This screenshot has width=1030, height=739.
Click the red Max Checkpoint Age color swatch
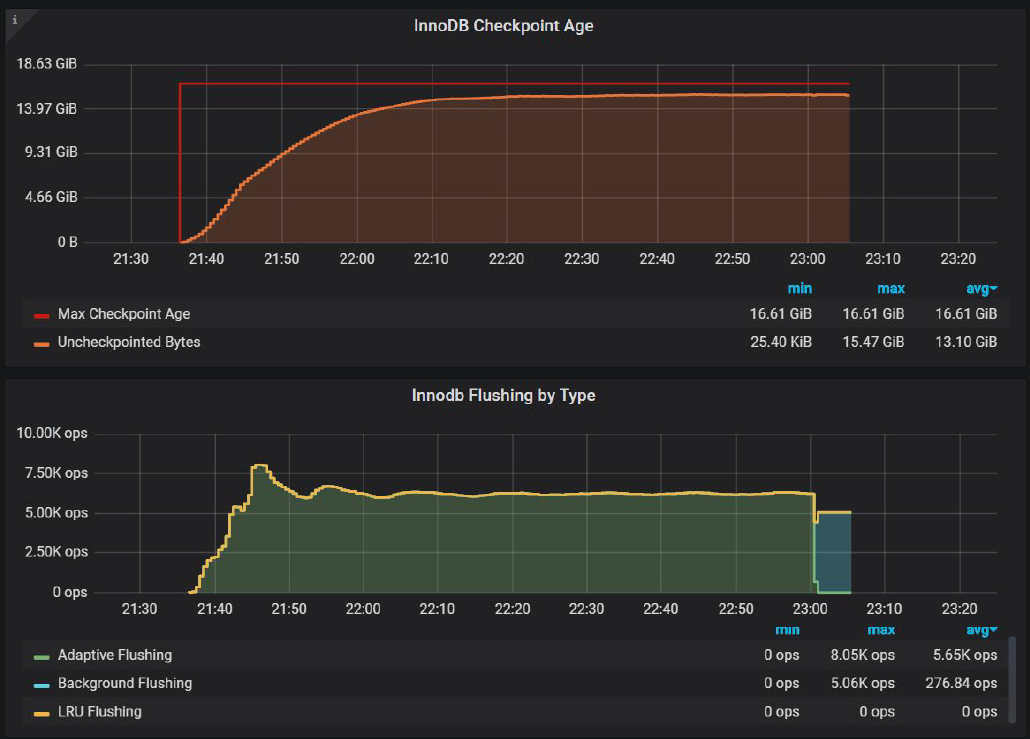coord(41,315)
